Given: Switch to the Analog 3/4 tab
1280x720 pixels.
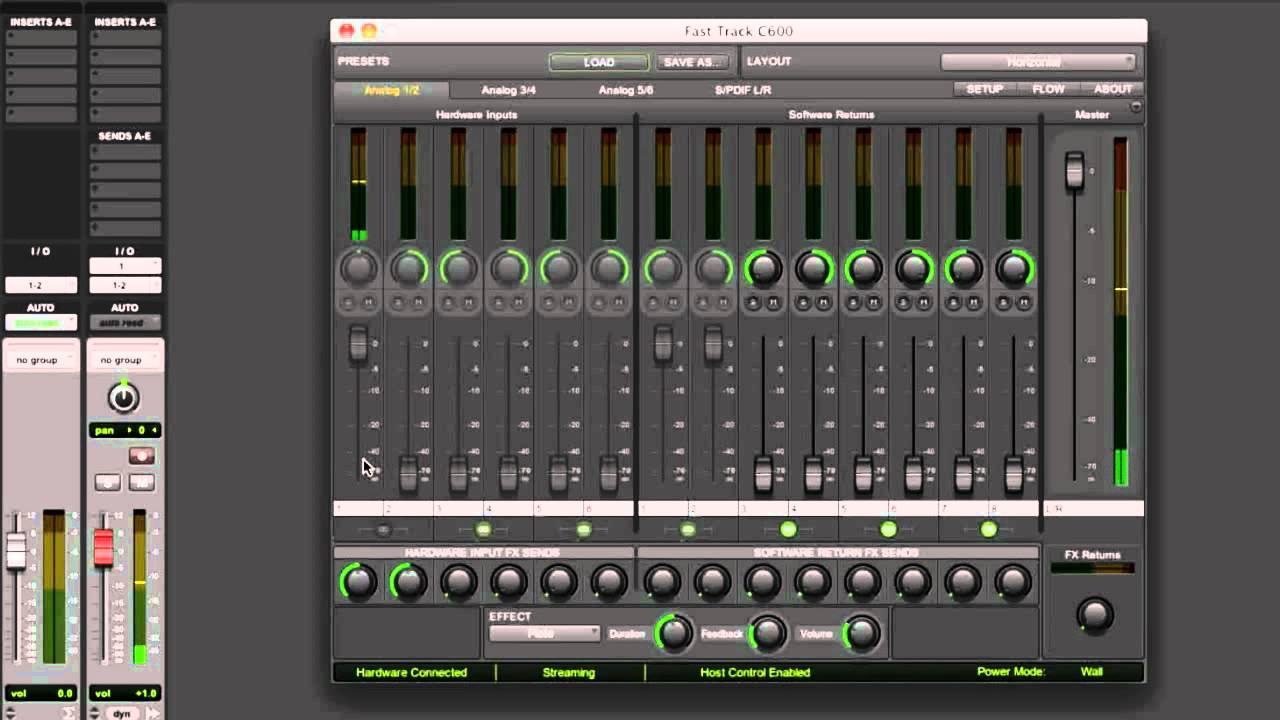Looking at the screenshot, I should pos(508,90).
